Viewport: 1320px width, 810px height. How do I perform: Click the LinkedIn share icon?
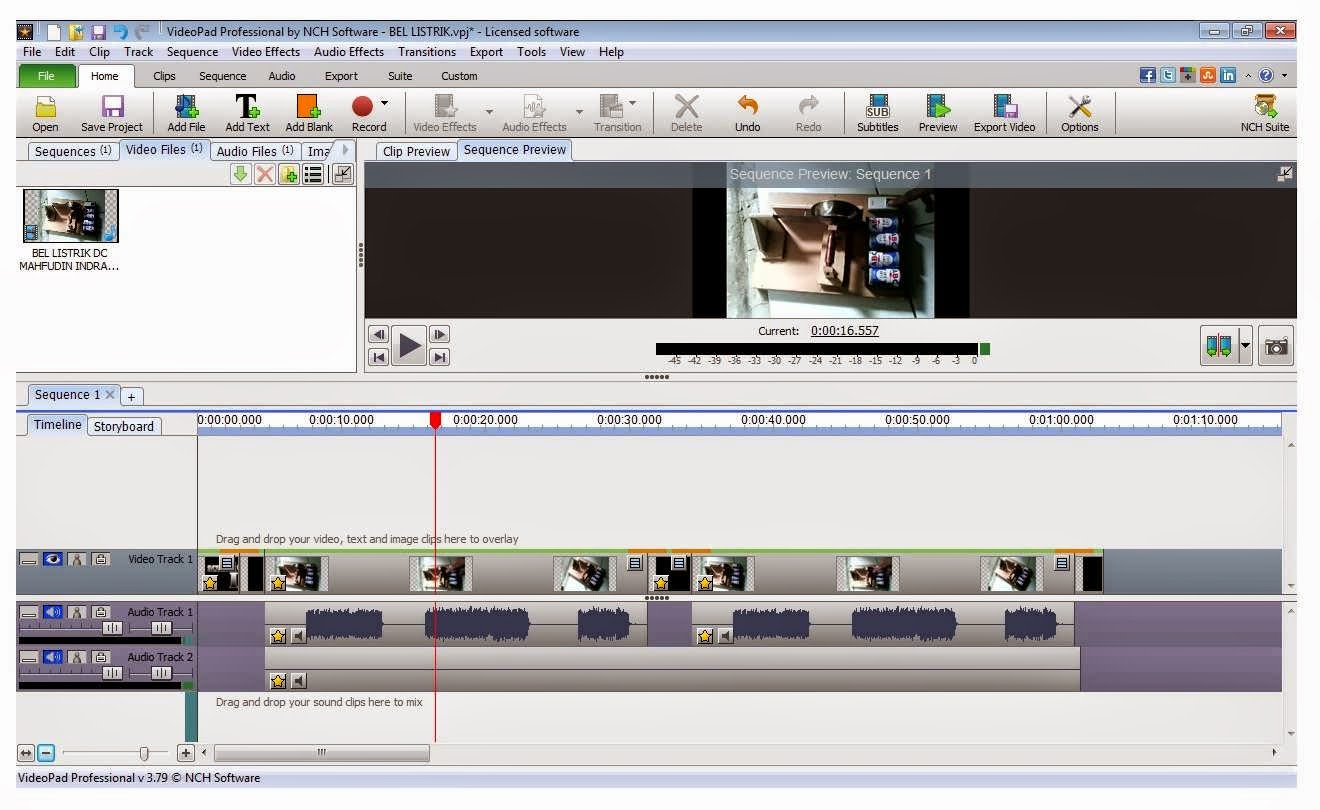point(1228,75)
